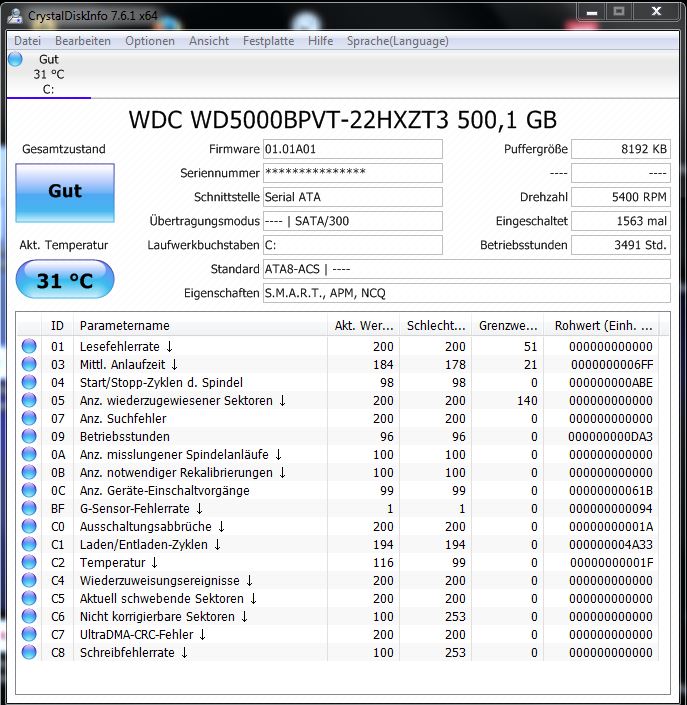This screenshot has width=687, height=705.
Task: Click the Akt. Wer... column header
Action: pos(363,326)
